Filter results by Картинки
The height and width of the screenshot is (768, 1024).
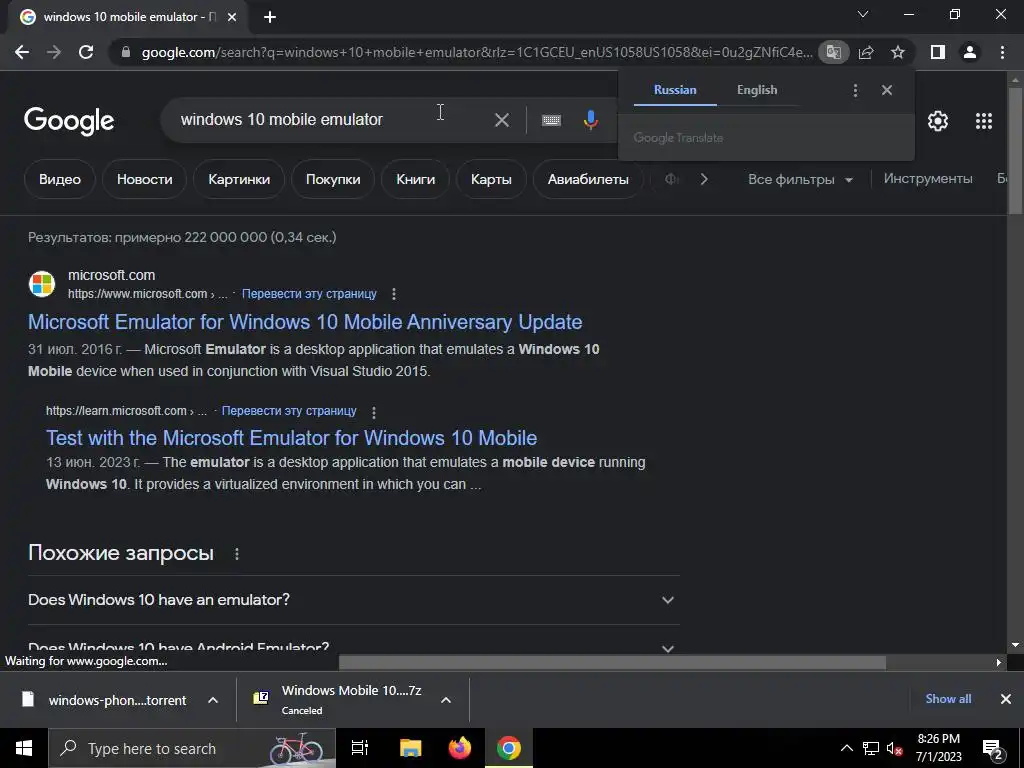tap(239, 179)
